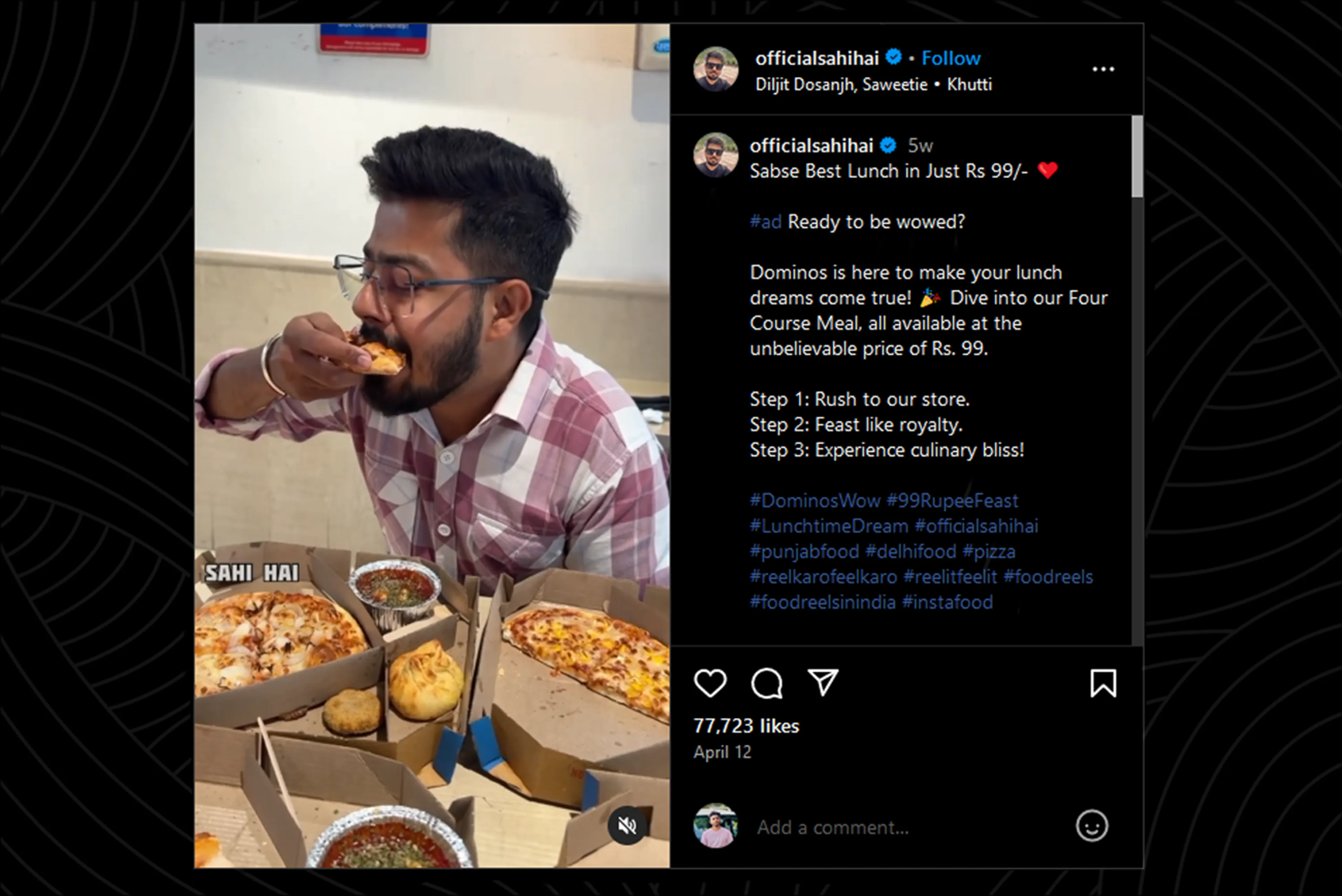Viewport: 1342px width, 896px height.
Task: Save the post with the bookmark icon
Action: [1103, 683]
